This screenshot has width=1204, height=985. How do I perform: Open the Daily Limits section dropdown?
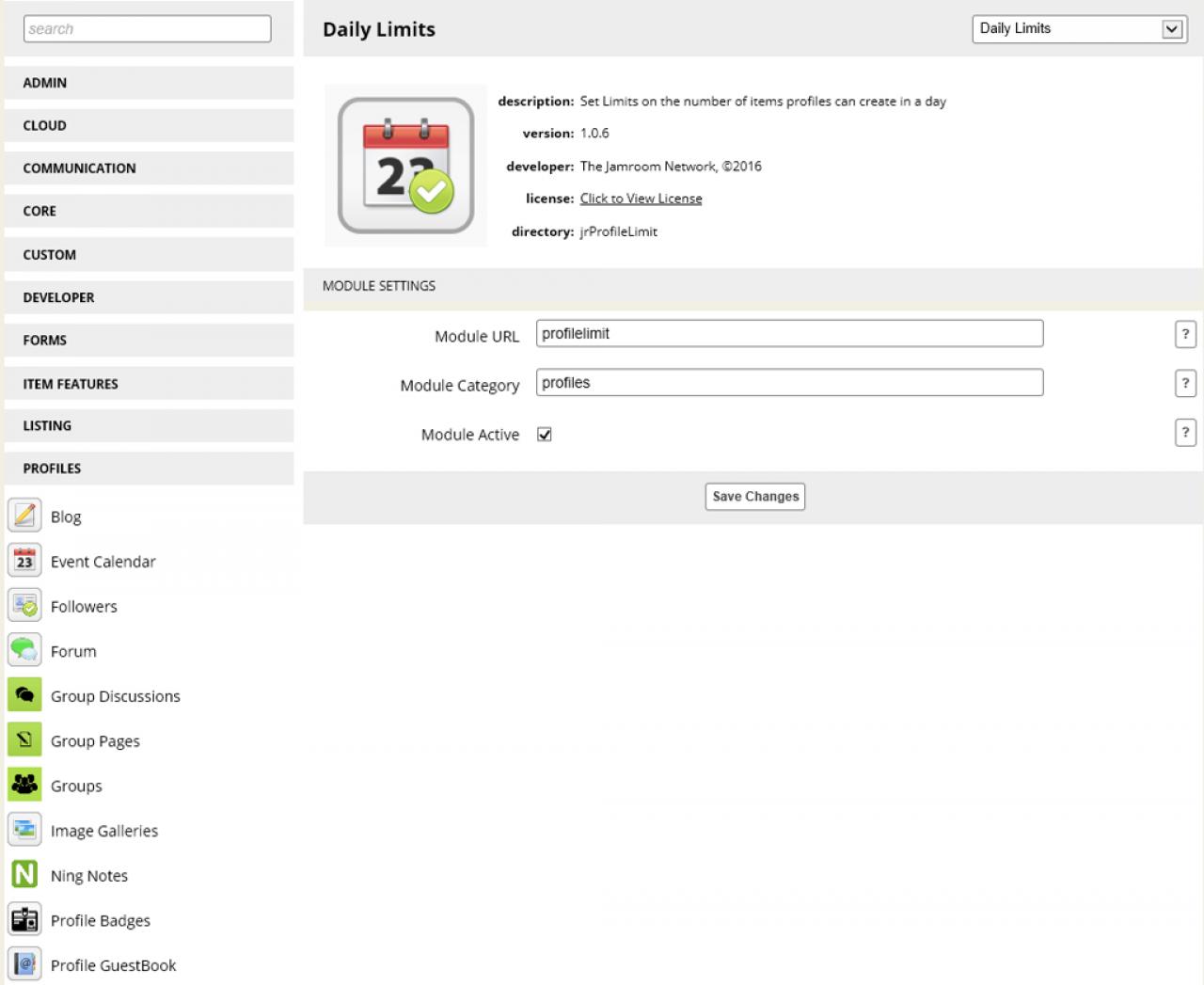1080,28
